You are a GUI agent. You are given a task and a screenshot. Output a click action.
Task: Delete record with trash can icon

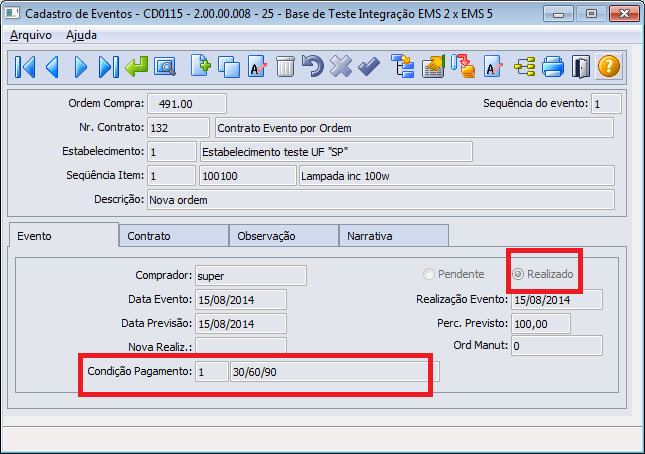[x=285, y=67]
